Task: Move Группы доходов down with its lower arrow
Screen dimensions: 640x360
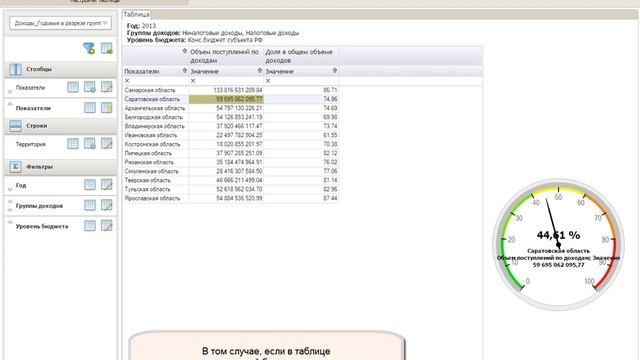Action: click(10, 210)
